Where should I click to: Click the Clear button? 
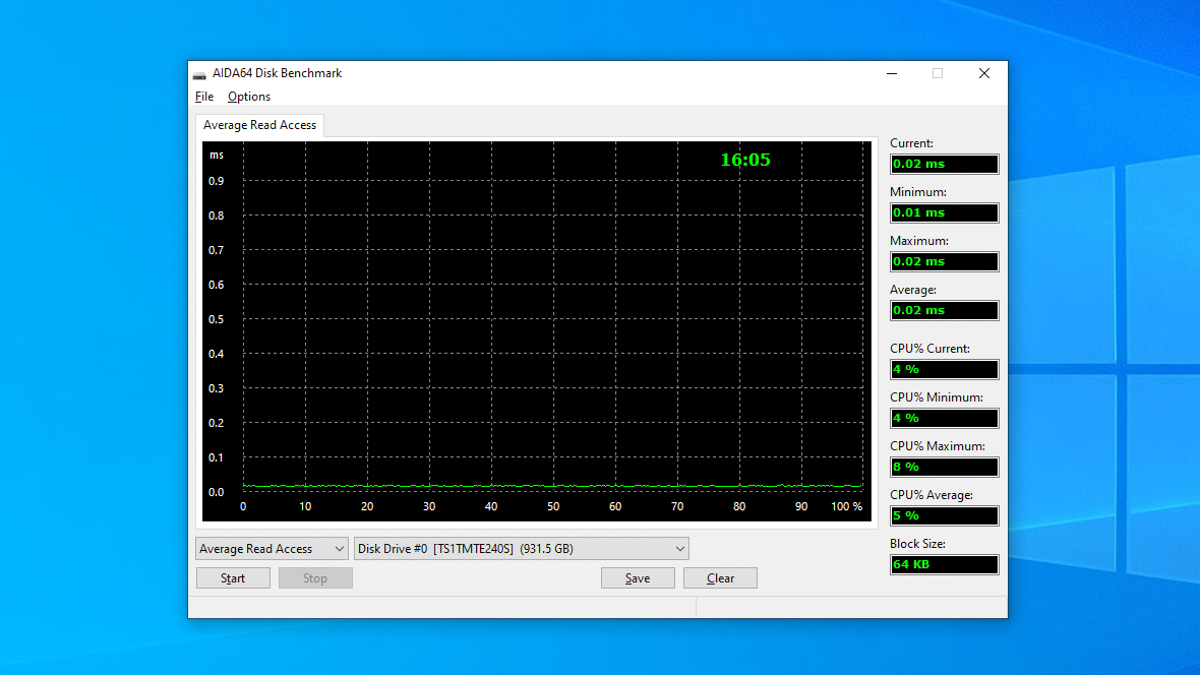click(720, 578)
